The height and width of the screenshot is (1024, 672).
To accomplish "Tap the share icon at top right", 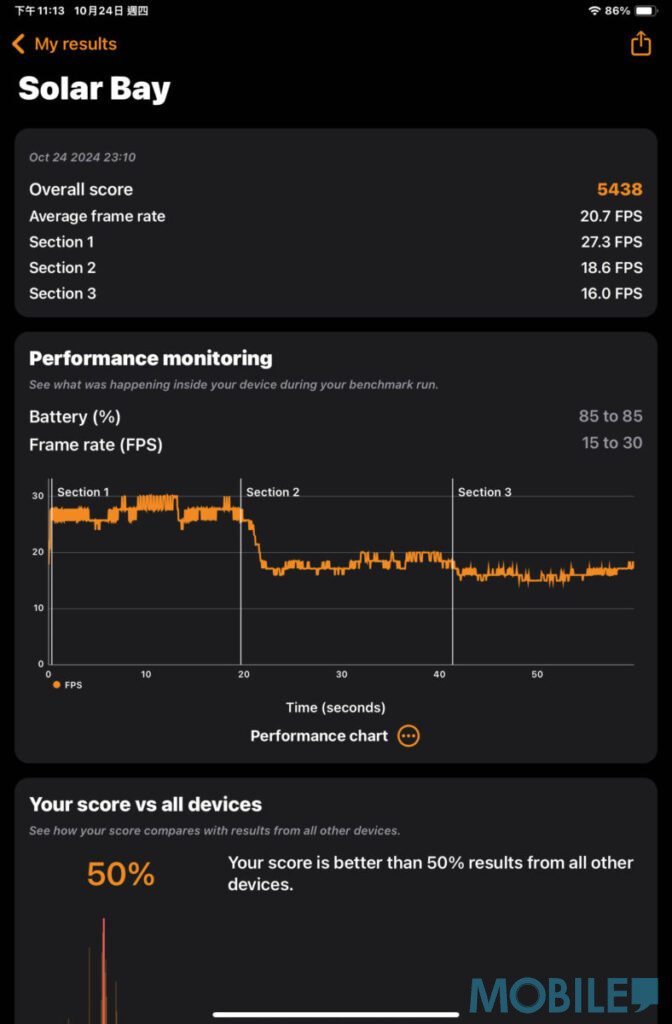I will (x=640, y=44).
